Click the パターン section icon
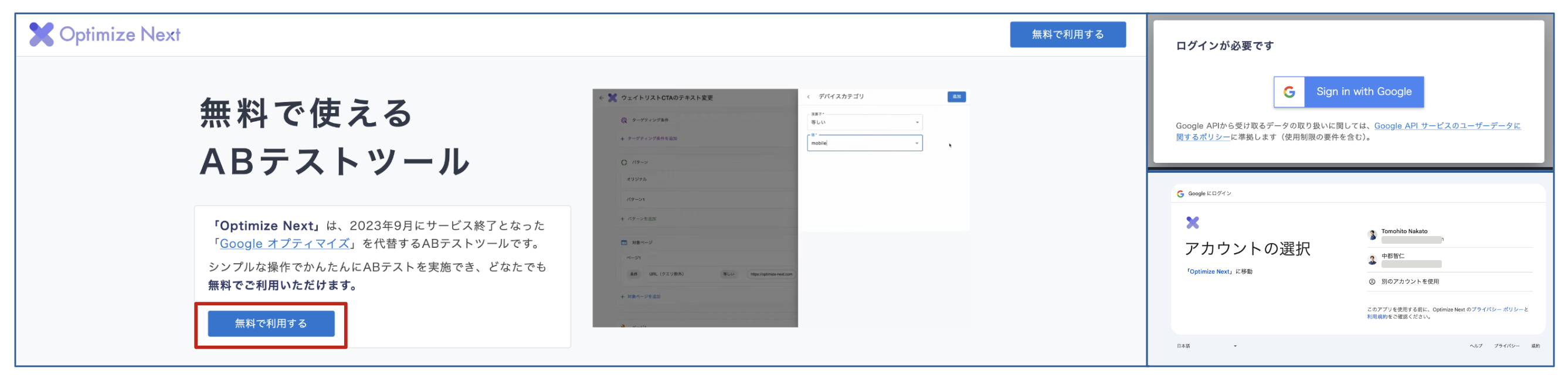Screen dimensions: 1568x375 click(x=623, y=162)
